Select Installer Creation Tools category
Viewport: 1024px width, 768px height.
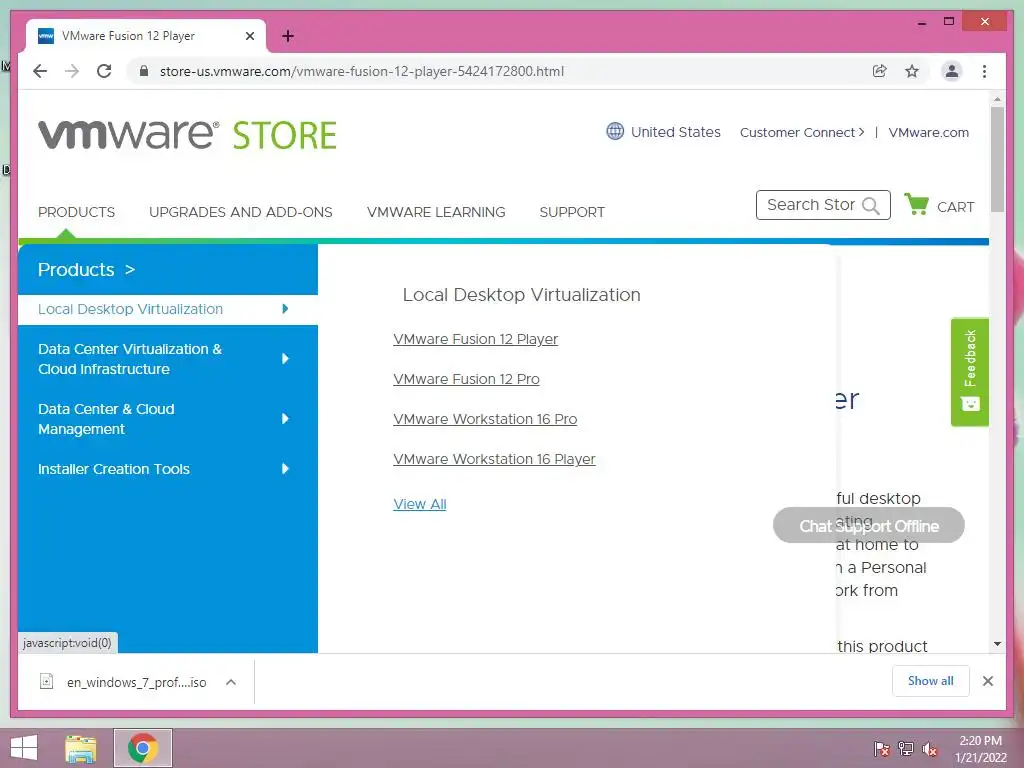click(x=114, y=469)
